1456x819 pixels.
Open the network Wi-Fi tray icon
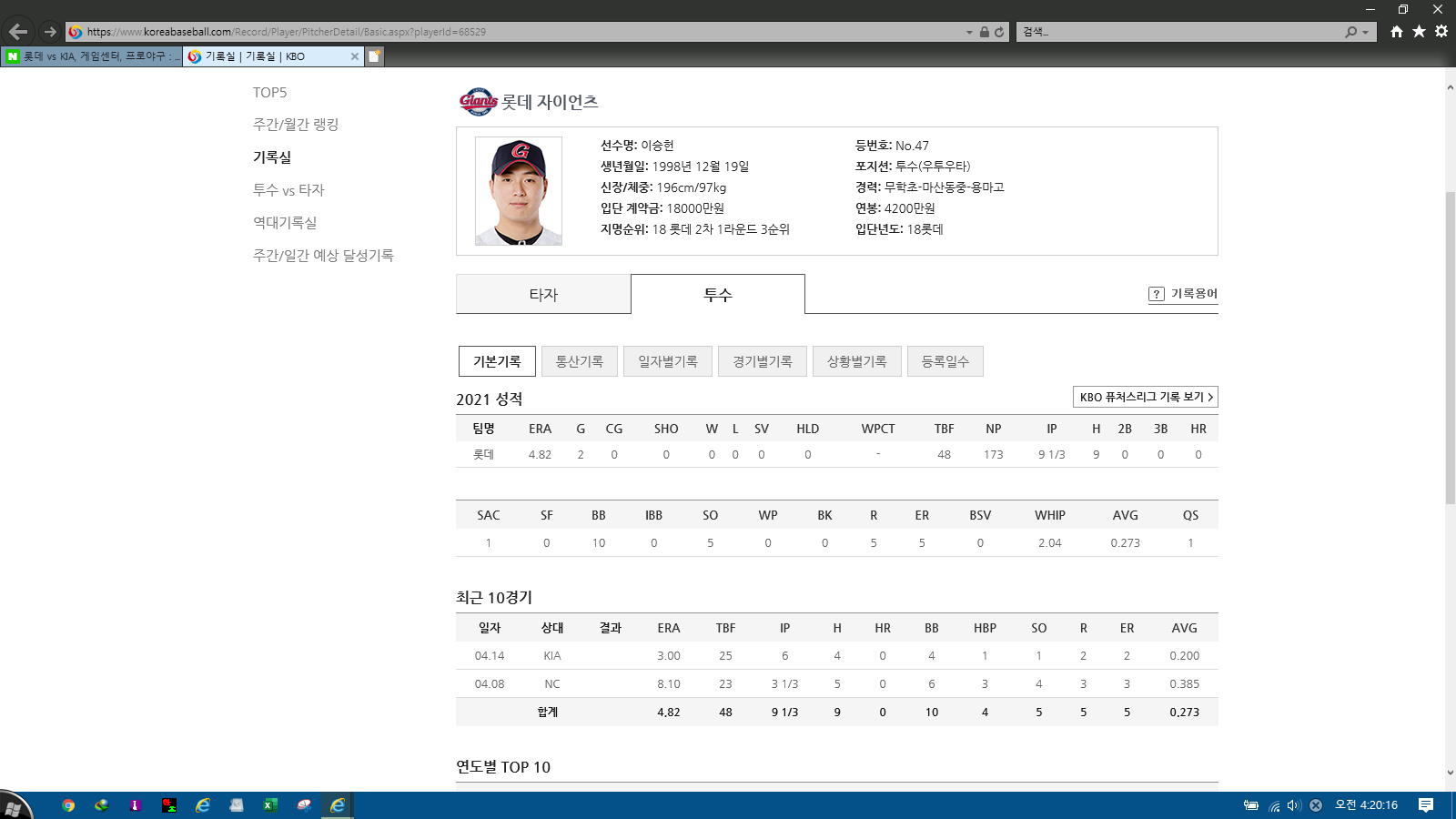(1274, 805)
